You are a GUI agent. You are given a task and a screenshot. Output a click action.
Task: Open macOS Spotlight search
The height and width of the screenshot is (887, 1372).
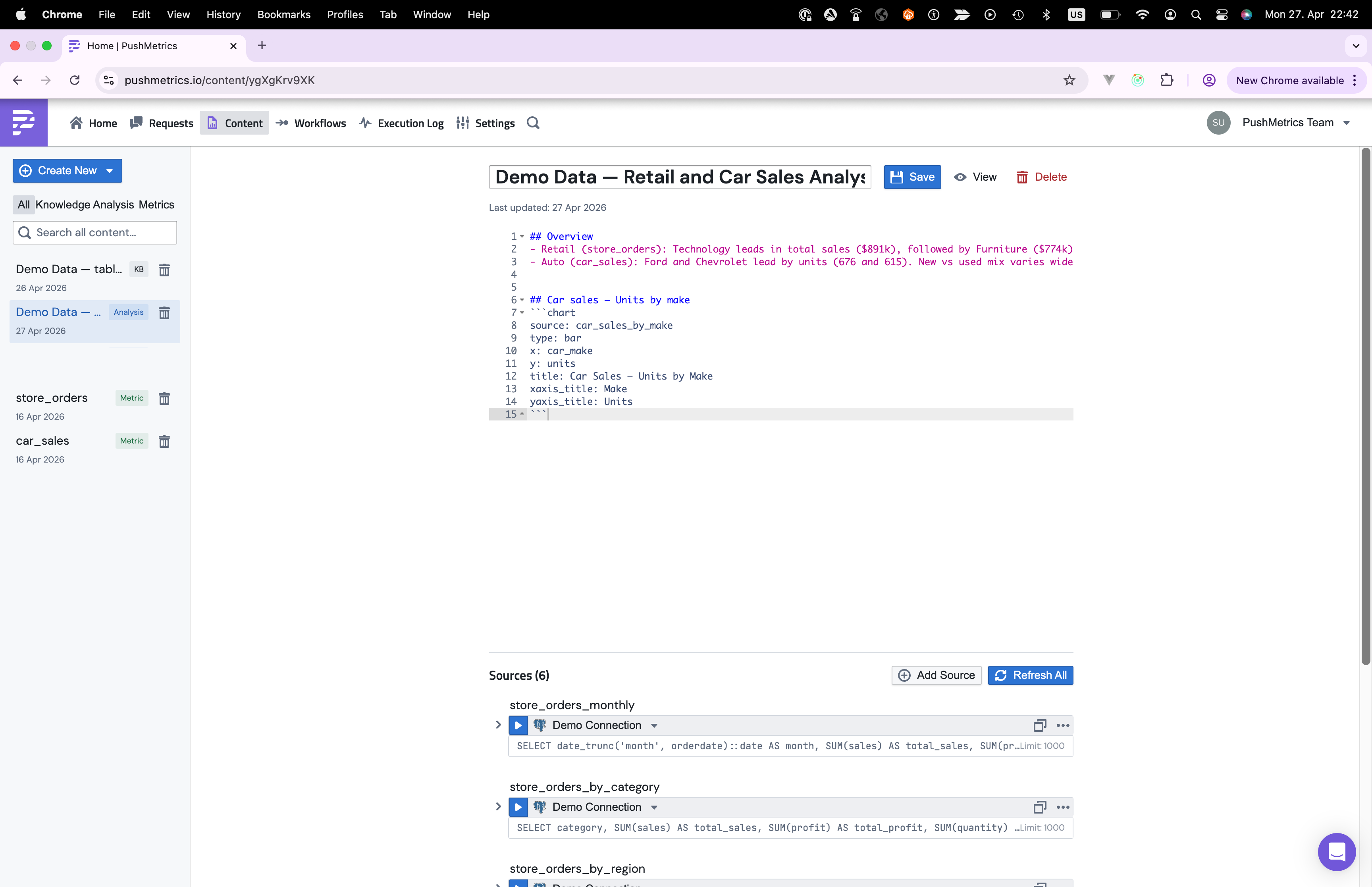point(1196,14)
